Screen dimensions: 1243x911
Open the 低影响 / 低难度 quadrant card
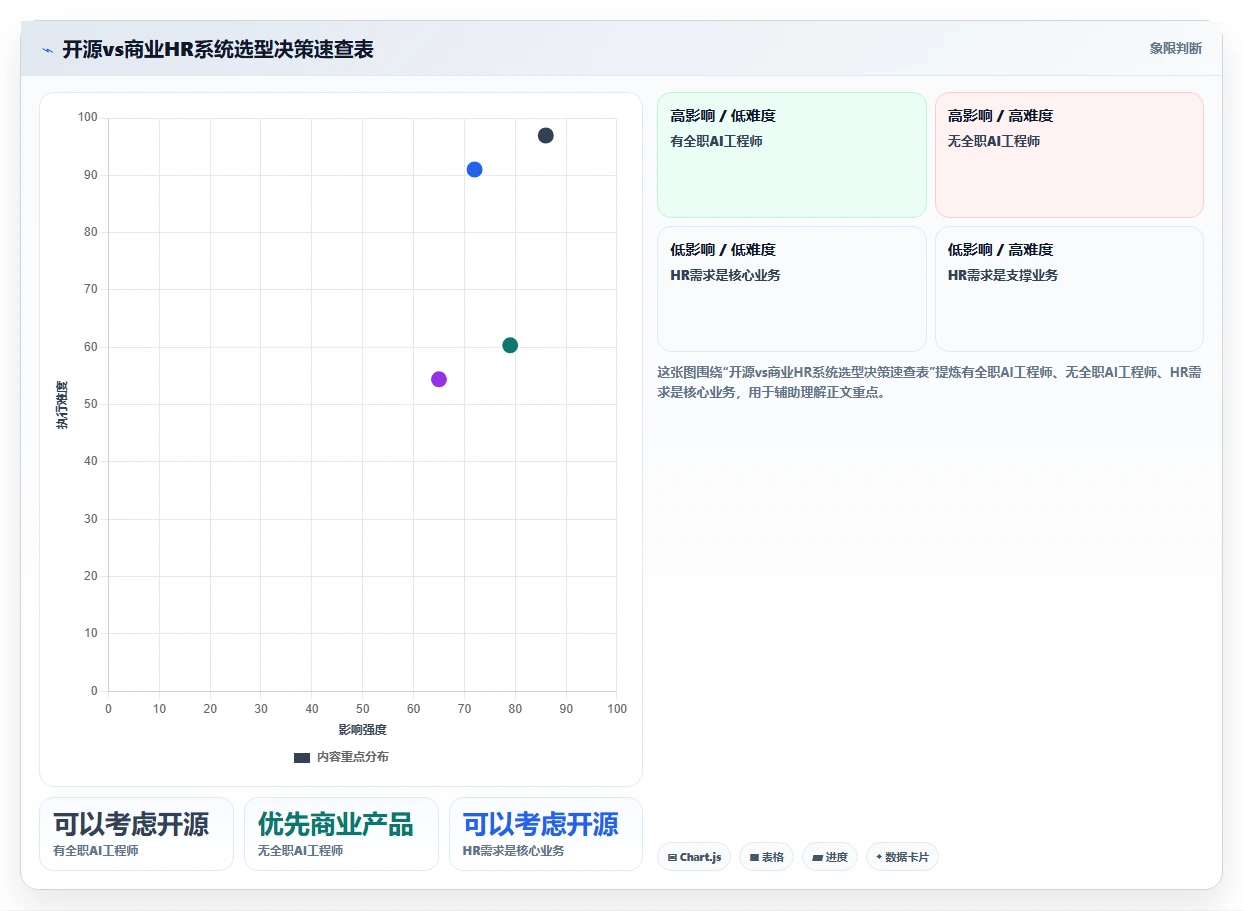(x=792, y=289)
